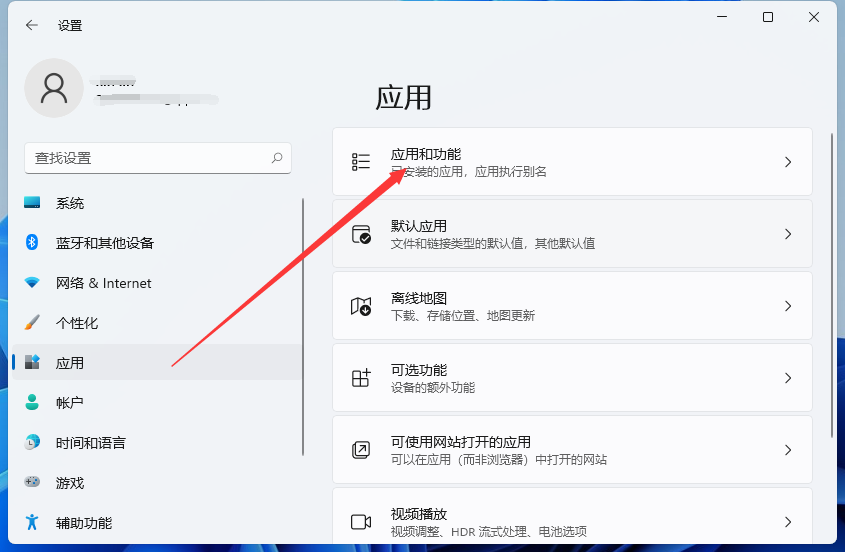
Task: Go back using the back arrow
Action: (x=32, y=25)
